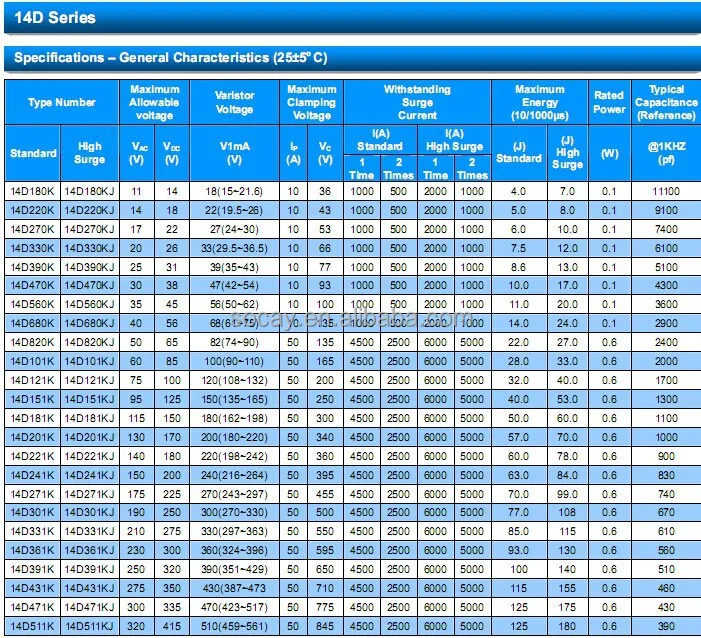This screenshot has height=638, width=701.
Task: Select the 240(216~264) varistor voltage cell
Action: point(235,475)
